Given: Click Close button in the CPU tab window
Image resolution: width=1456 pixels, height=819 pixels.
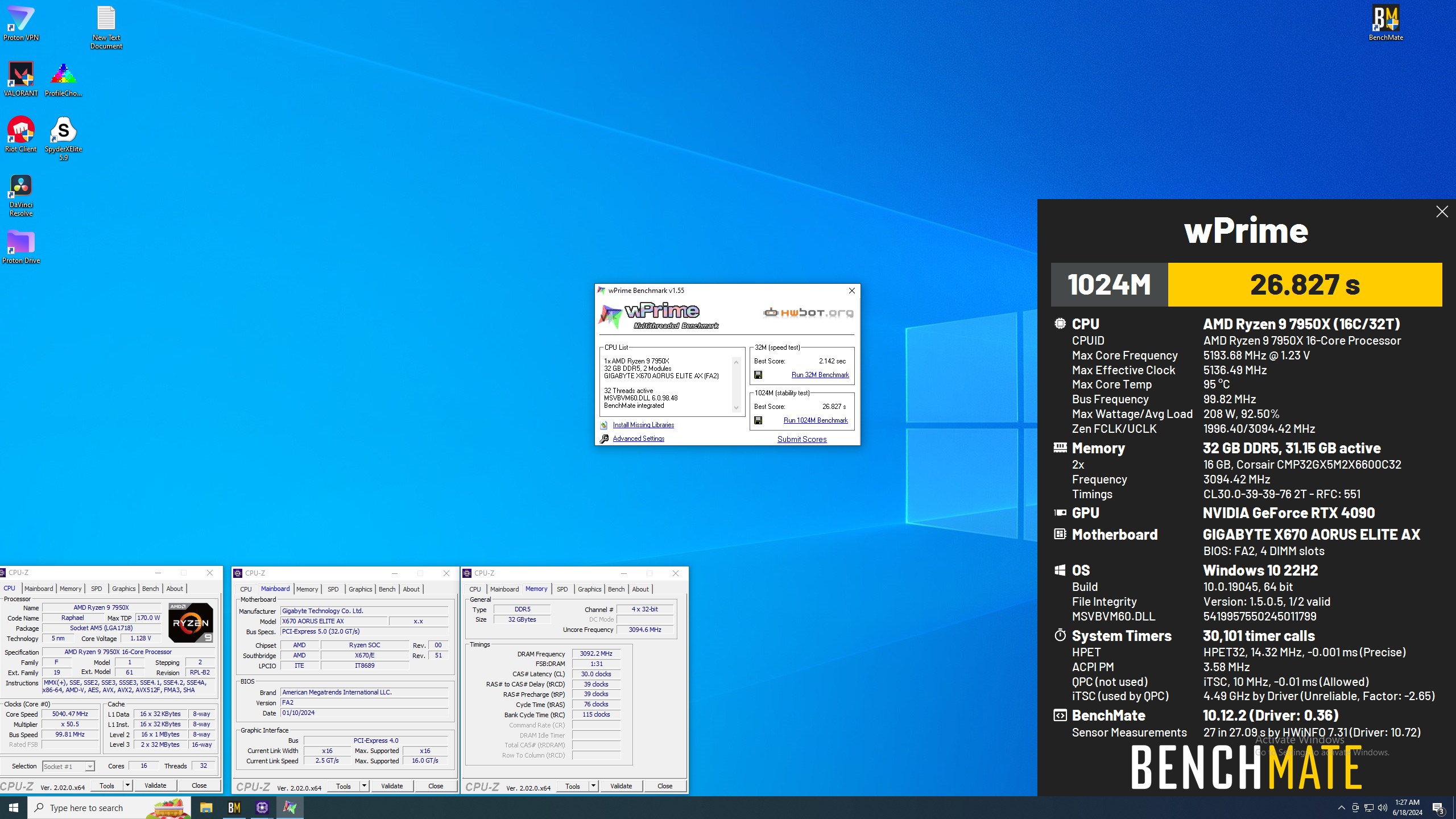Looking at the screenshot, I should (199, 785).
